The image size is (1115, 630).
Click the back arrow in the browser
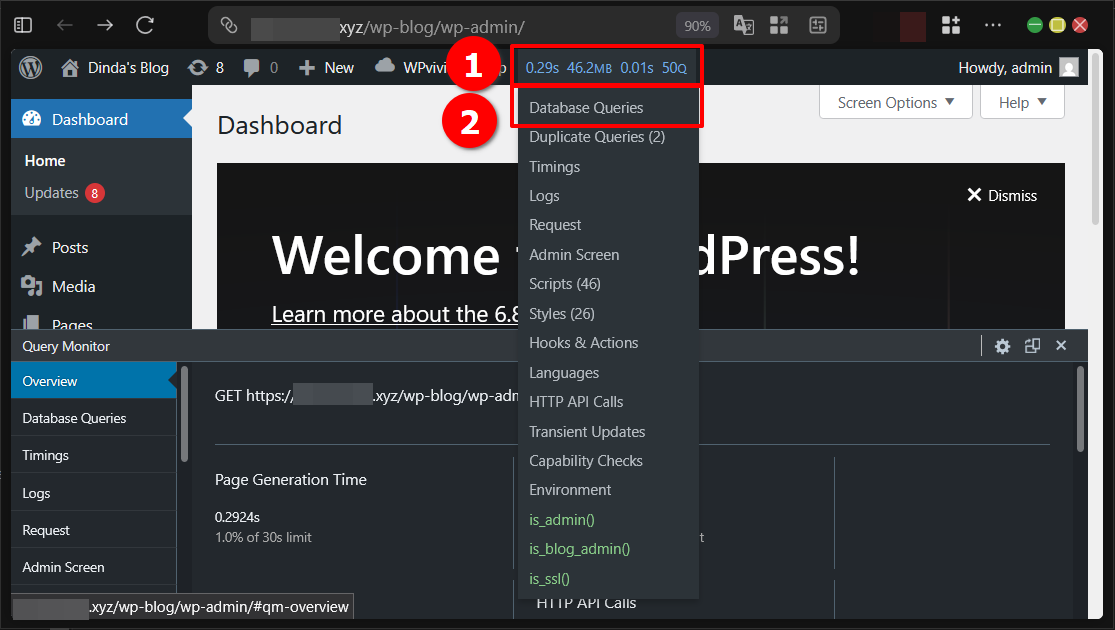[x=64, y=24]
